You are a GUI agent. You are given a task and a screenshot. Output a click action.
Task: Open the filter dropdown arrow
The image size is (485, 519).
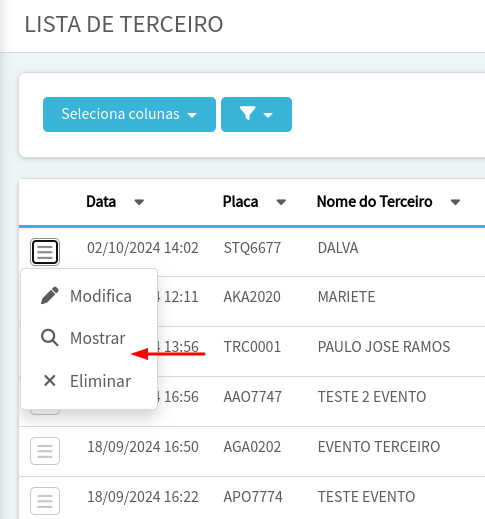tap(268, 115)
